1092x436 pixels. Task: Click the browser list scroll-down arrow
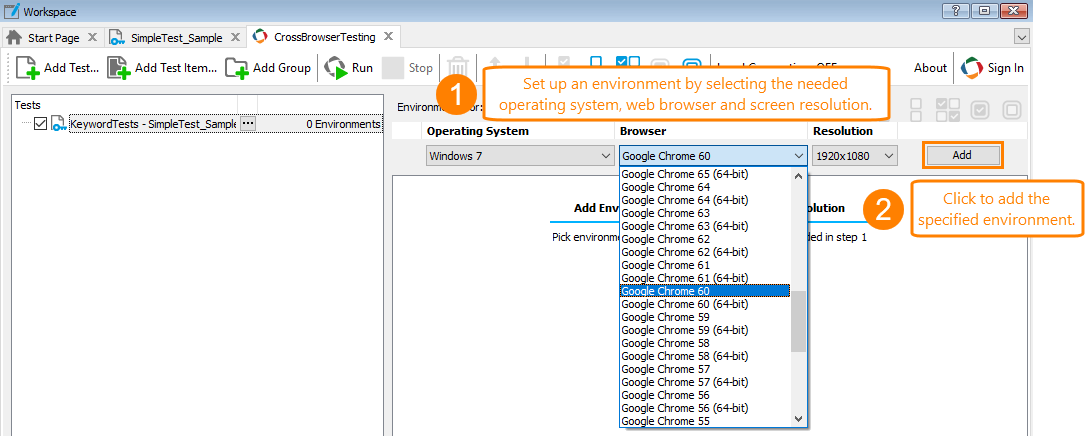(x=799, y=419)
